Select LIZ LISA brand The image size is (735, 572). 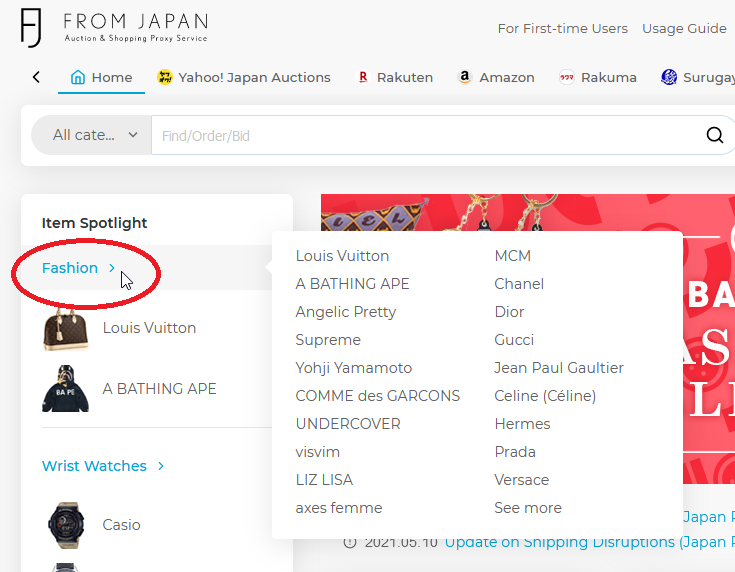coord(324,480)
